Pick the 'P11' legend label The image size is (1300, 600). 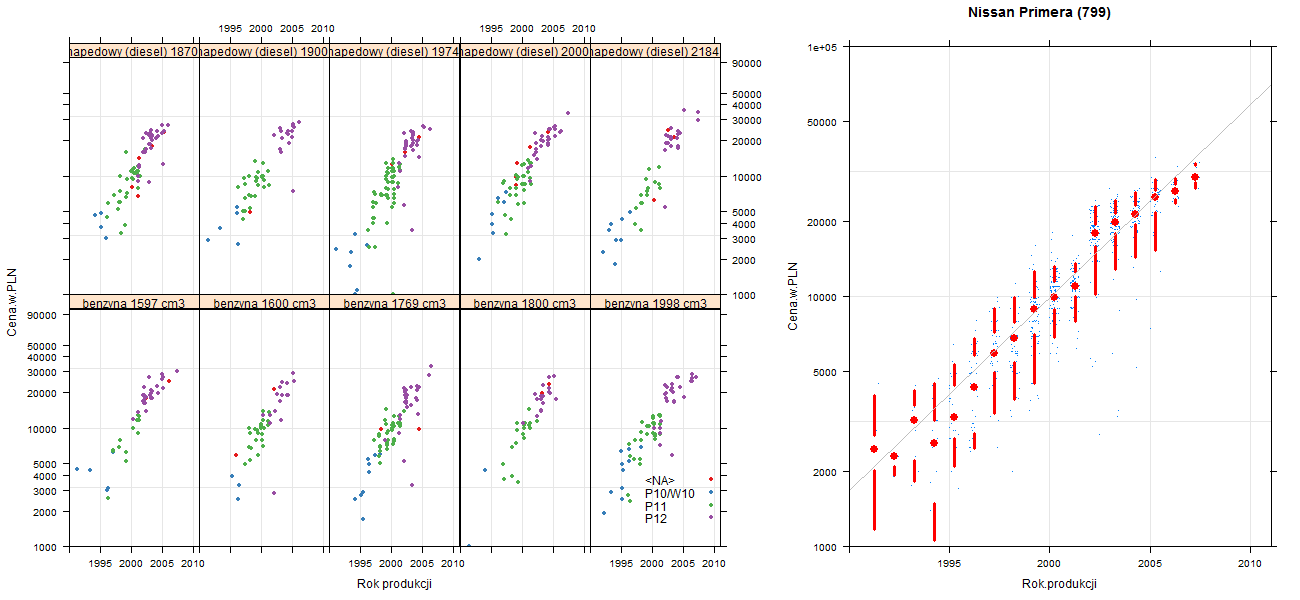coord(656,506)
